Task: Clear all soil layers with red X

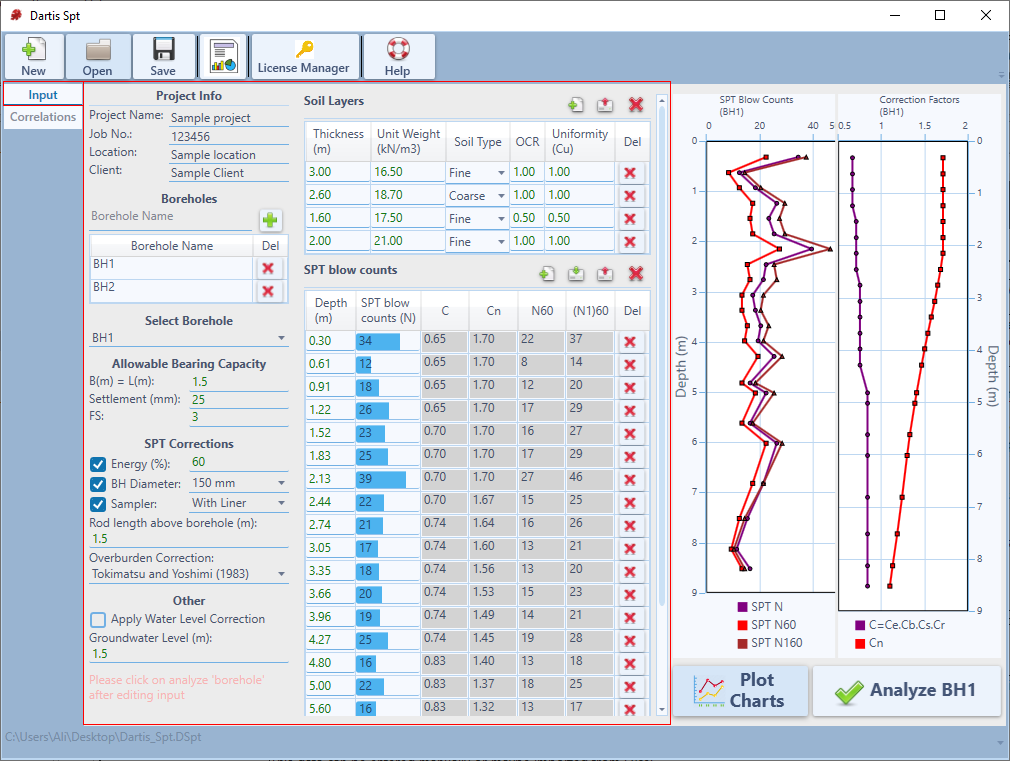Action: click(x=636, y=105)
